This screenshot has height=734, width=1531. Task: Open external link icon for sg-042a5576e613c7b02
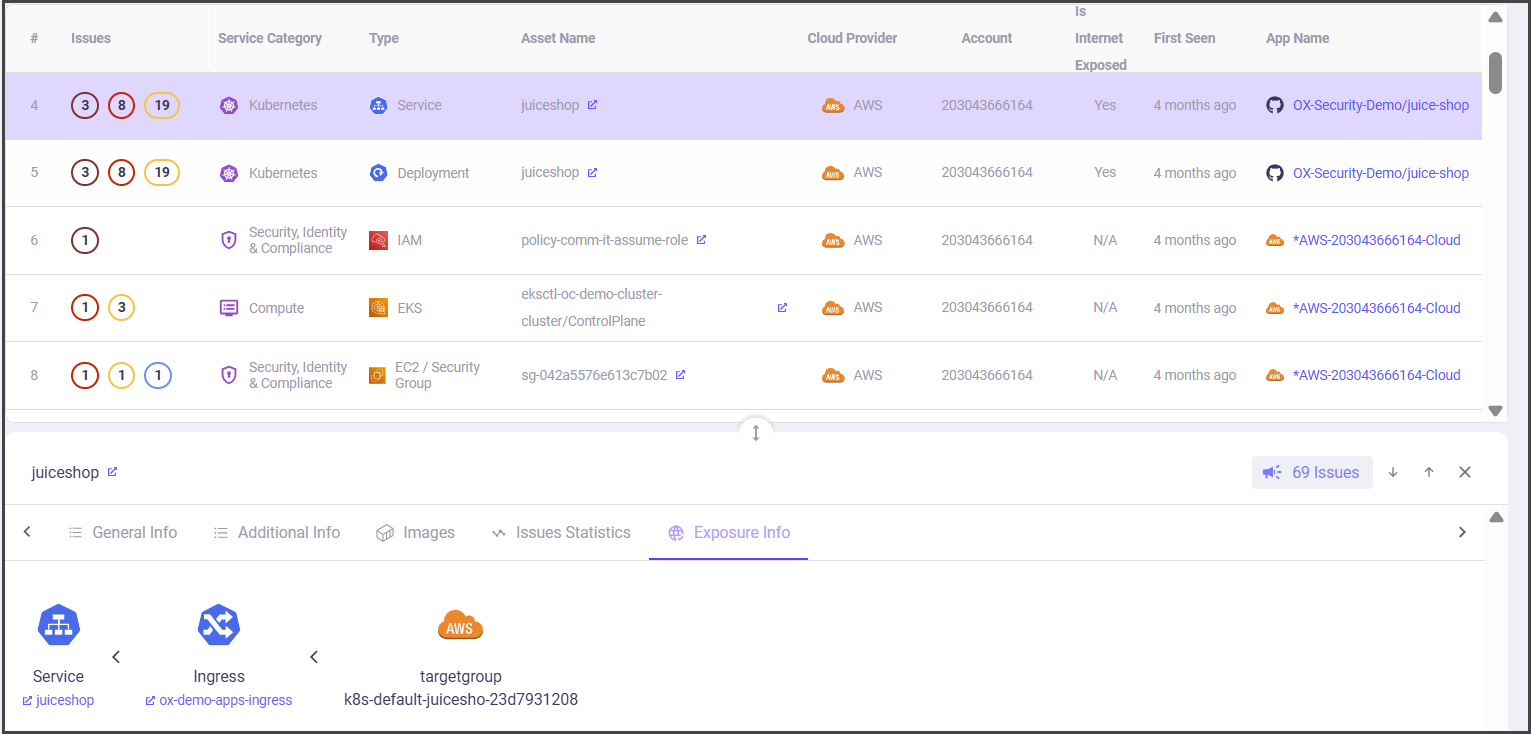coord(680,375)
